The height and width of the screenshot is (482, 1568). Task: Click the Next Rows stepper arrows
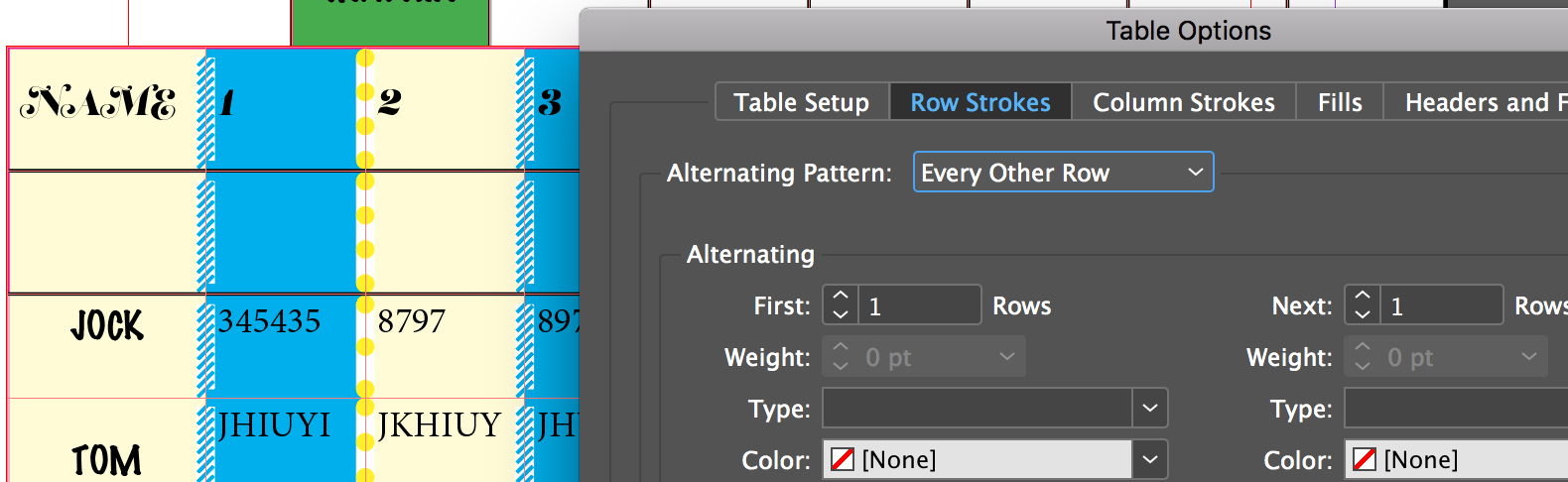tap(1363, 305)
